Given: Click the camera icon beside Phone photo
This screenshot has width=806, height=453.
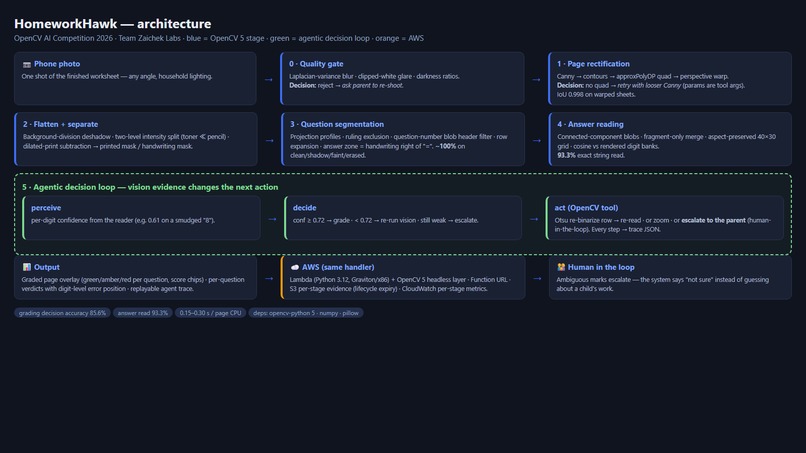Looking at the screenshot, I should pos(27,64).
